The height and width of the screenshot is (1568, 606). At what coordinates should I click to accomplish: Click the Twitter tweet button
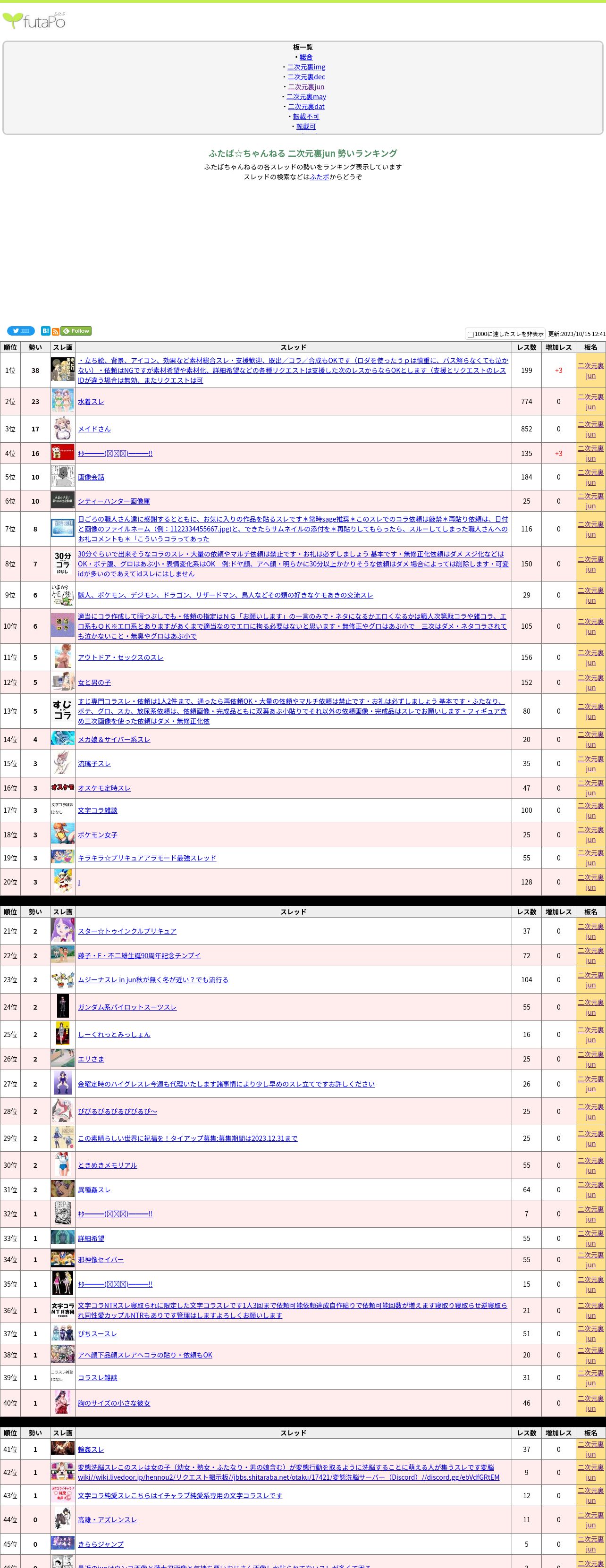coord(21,331)
